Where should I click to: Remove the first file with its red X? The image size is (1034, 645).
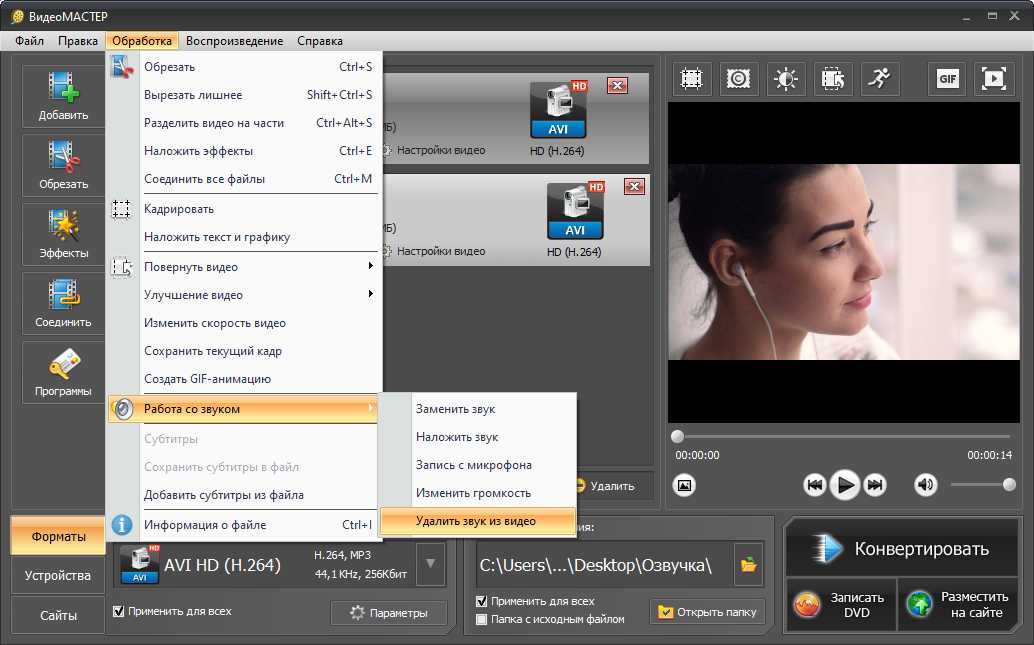pos(617,86)
